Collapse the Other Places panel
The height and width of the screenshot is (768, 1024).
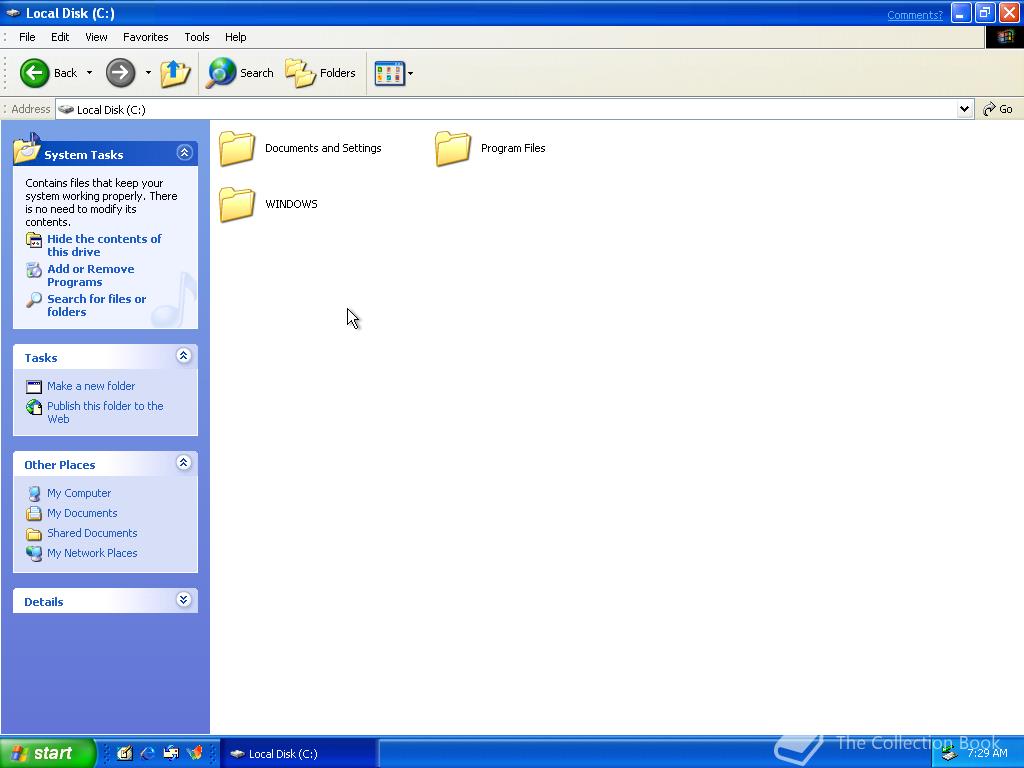click(x=184, y=463)
